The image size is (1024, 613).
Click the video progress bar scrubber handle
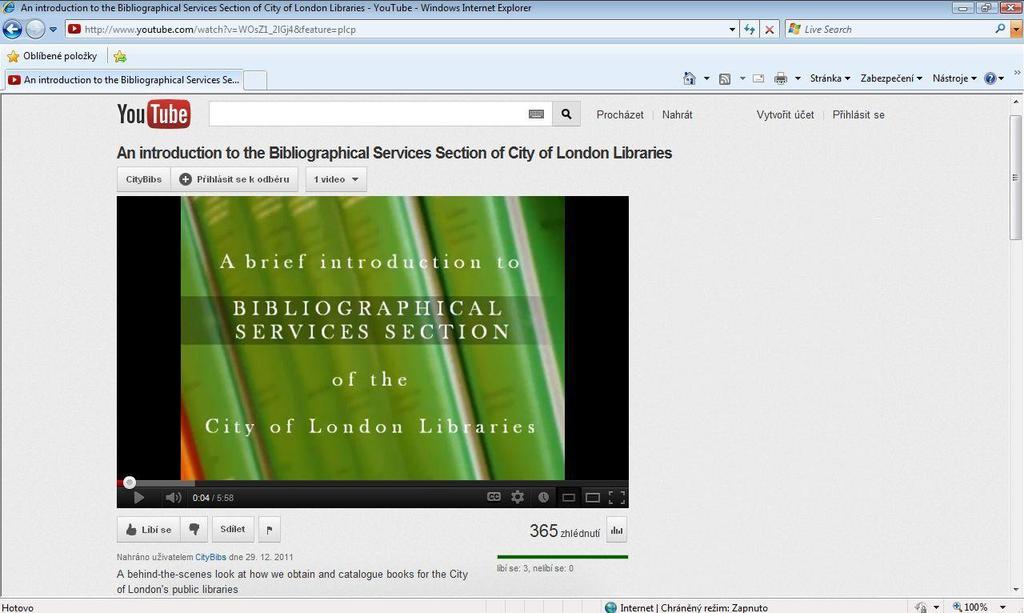[129, 482]
